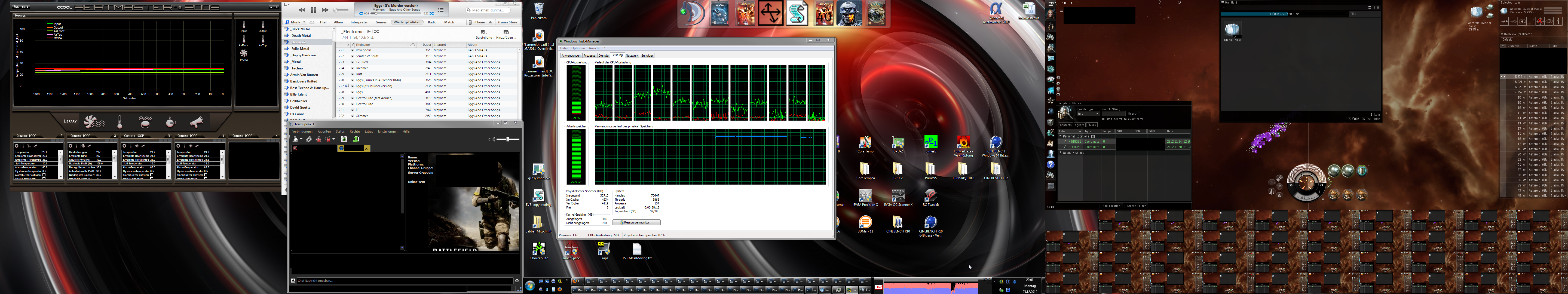Uncheck the Raveopolis track checkbox

(353, 50)
